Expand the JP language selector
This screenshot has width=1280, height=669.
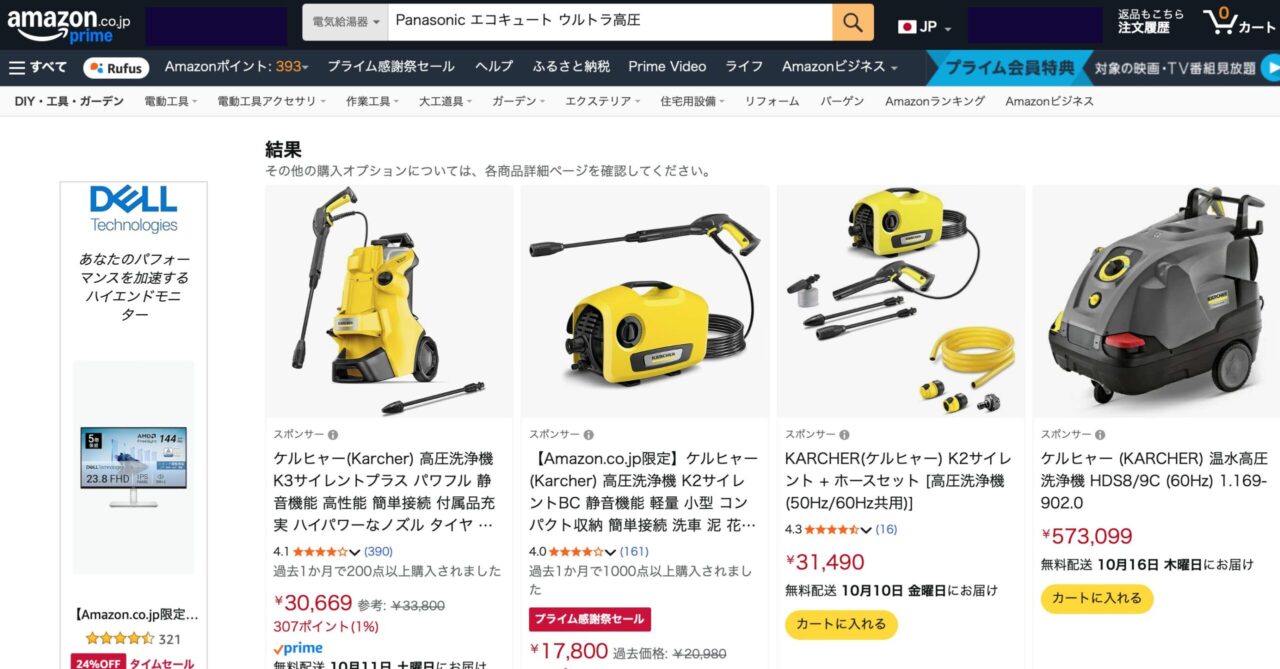(925, 26)
